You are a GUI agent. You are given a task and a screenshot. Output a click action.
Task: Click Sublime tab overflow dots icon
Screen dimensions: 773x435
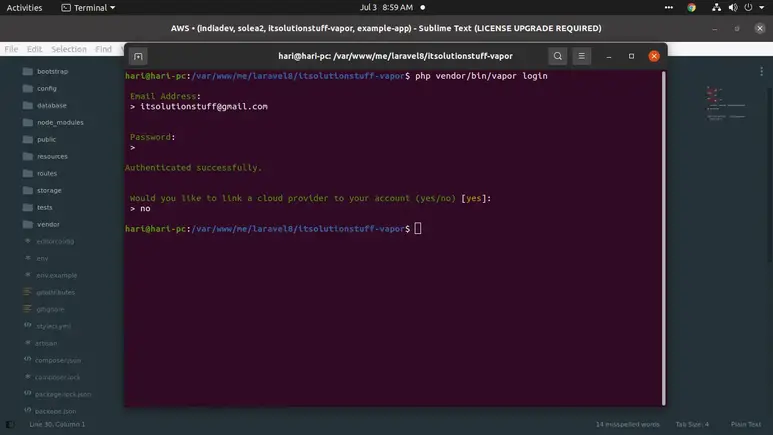pyautogui.click(x=762, y=72)
